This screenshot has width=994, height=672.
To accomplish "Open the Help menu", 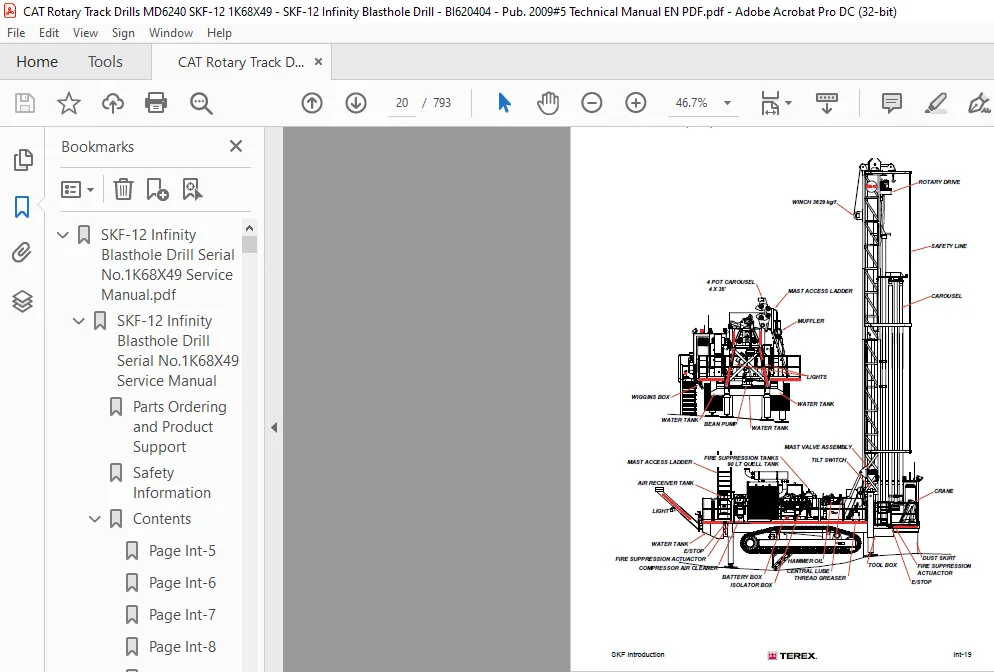I will tap(219, 33).
